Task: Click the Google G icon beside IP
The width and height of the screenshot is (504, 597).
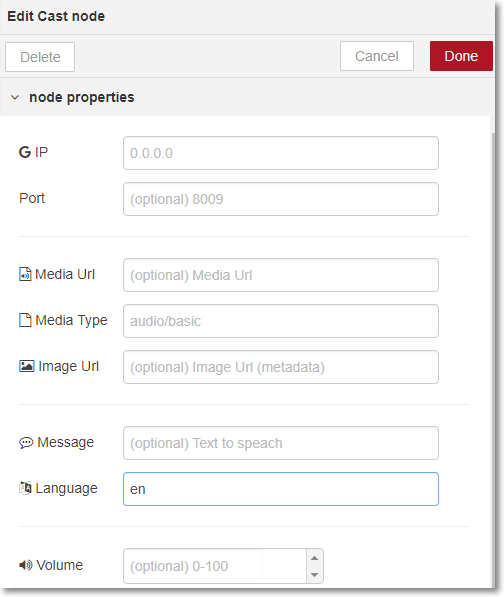Action: (x=25, y=152)
